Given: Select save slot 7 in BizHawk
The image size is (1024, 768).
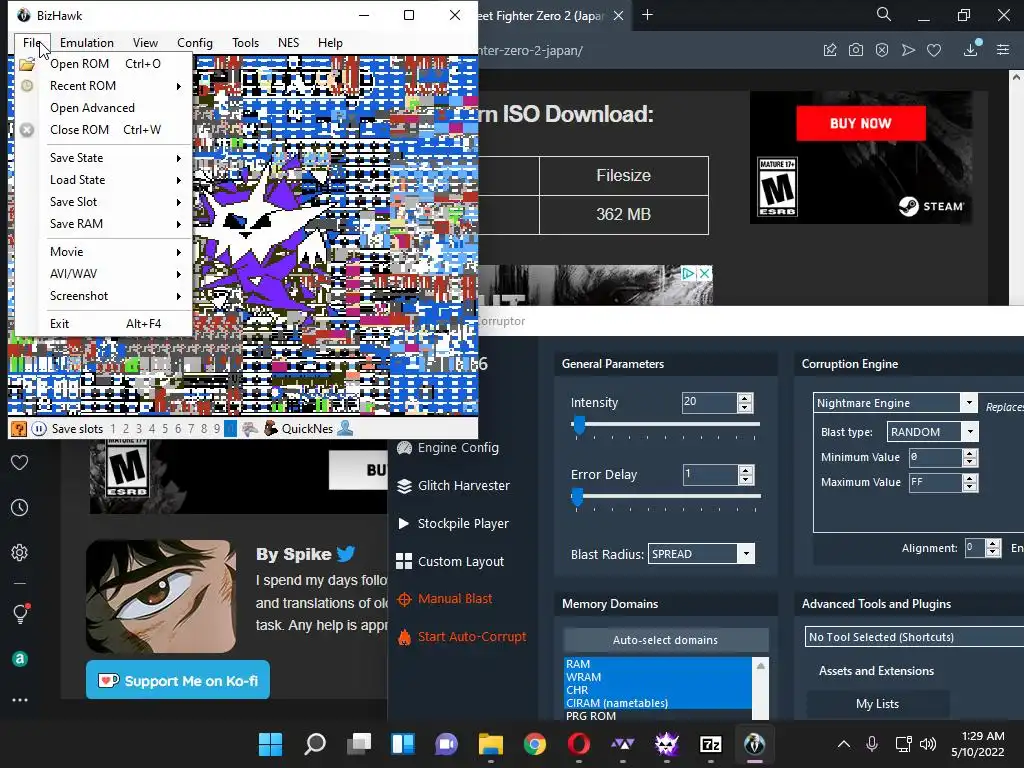Looking at the screenshot, I should pos(191,429).
